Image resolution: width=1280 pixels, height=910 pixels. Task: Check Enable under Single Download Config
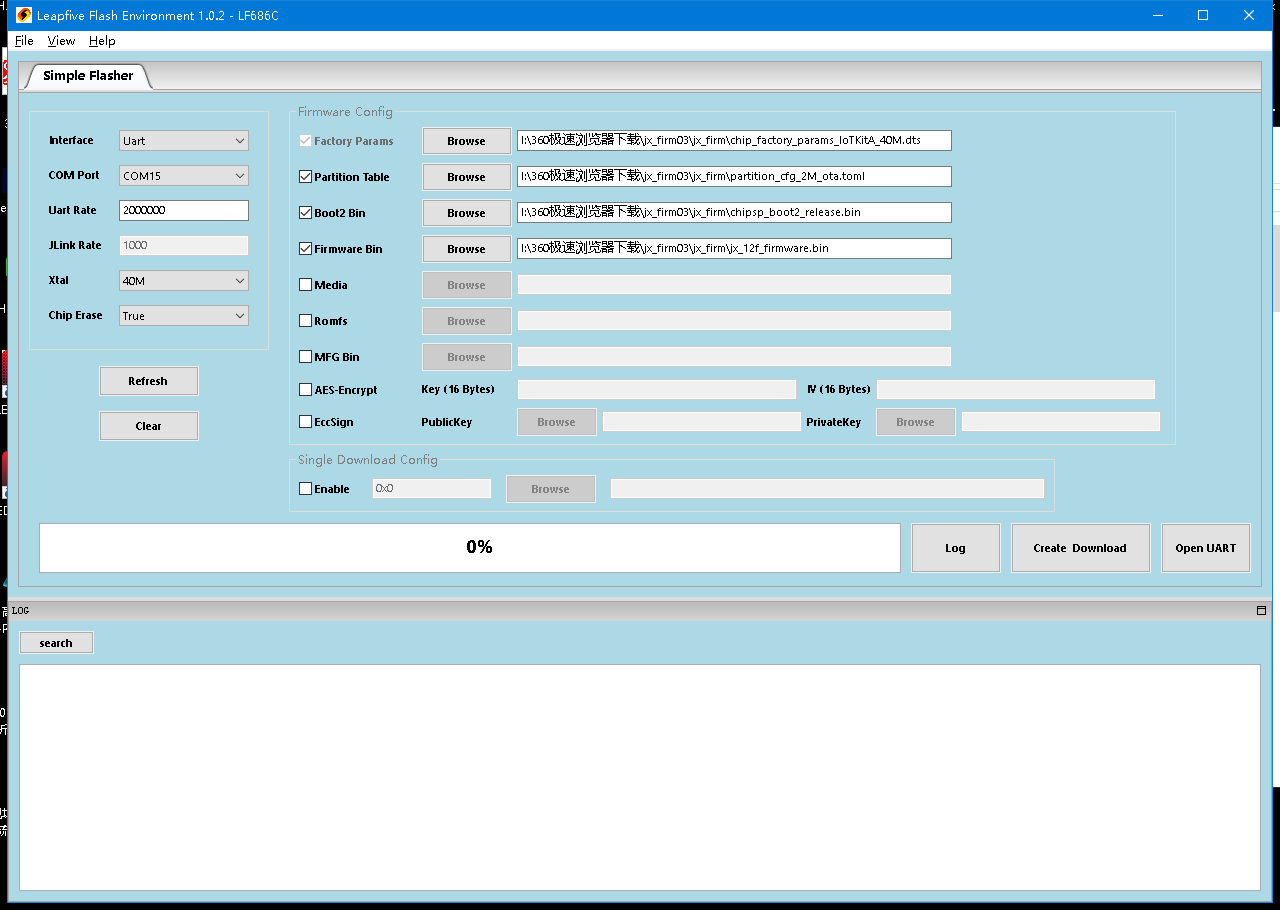point(306,489)
